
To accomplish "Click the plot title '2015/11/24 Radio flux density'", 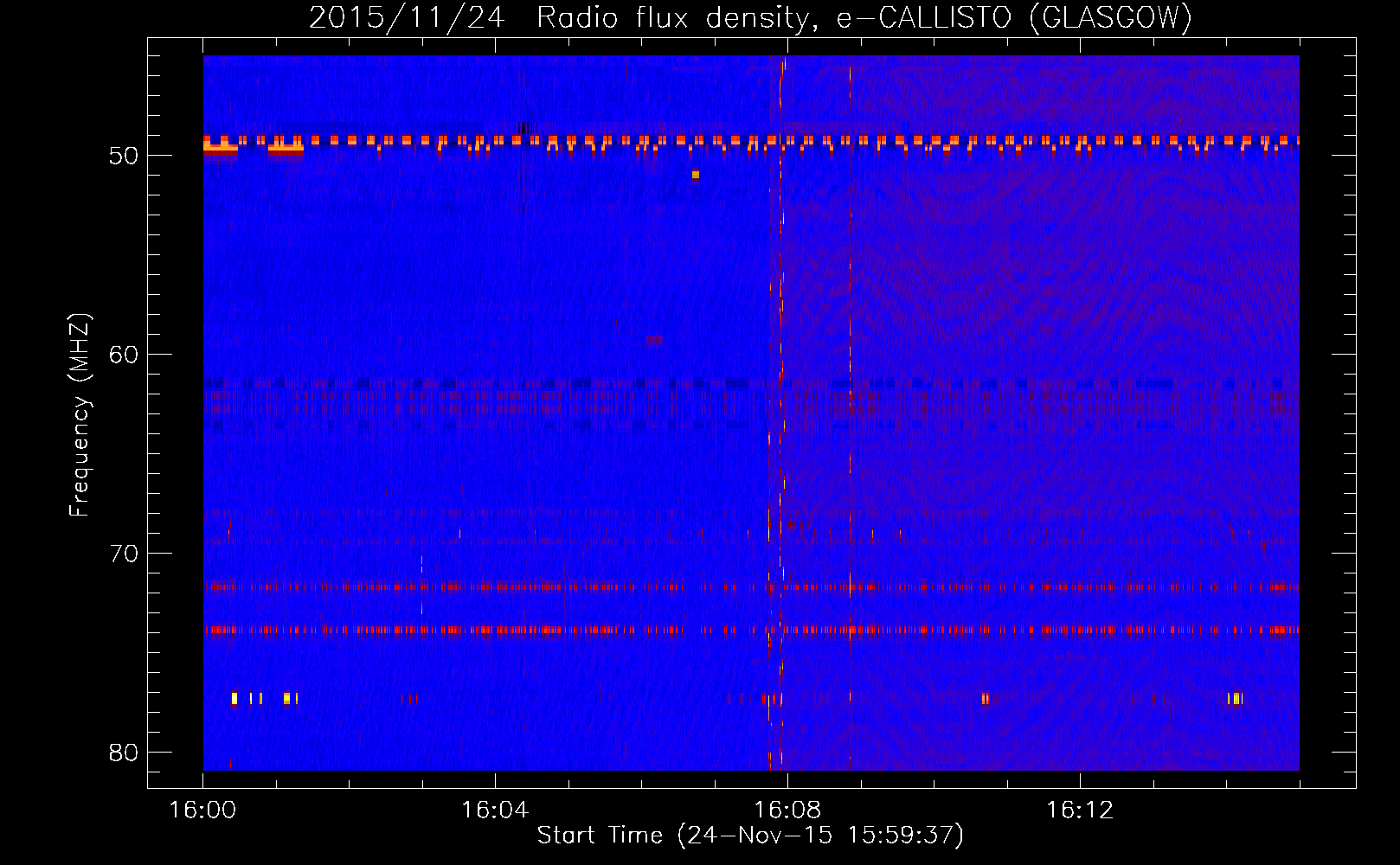I will [x=750, y=17].
